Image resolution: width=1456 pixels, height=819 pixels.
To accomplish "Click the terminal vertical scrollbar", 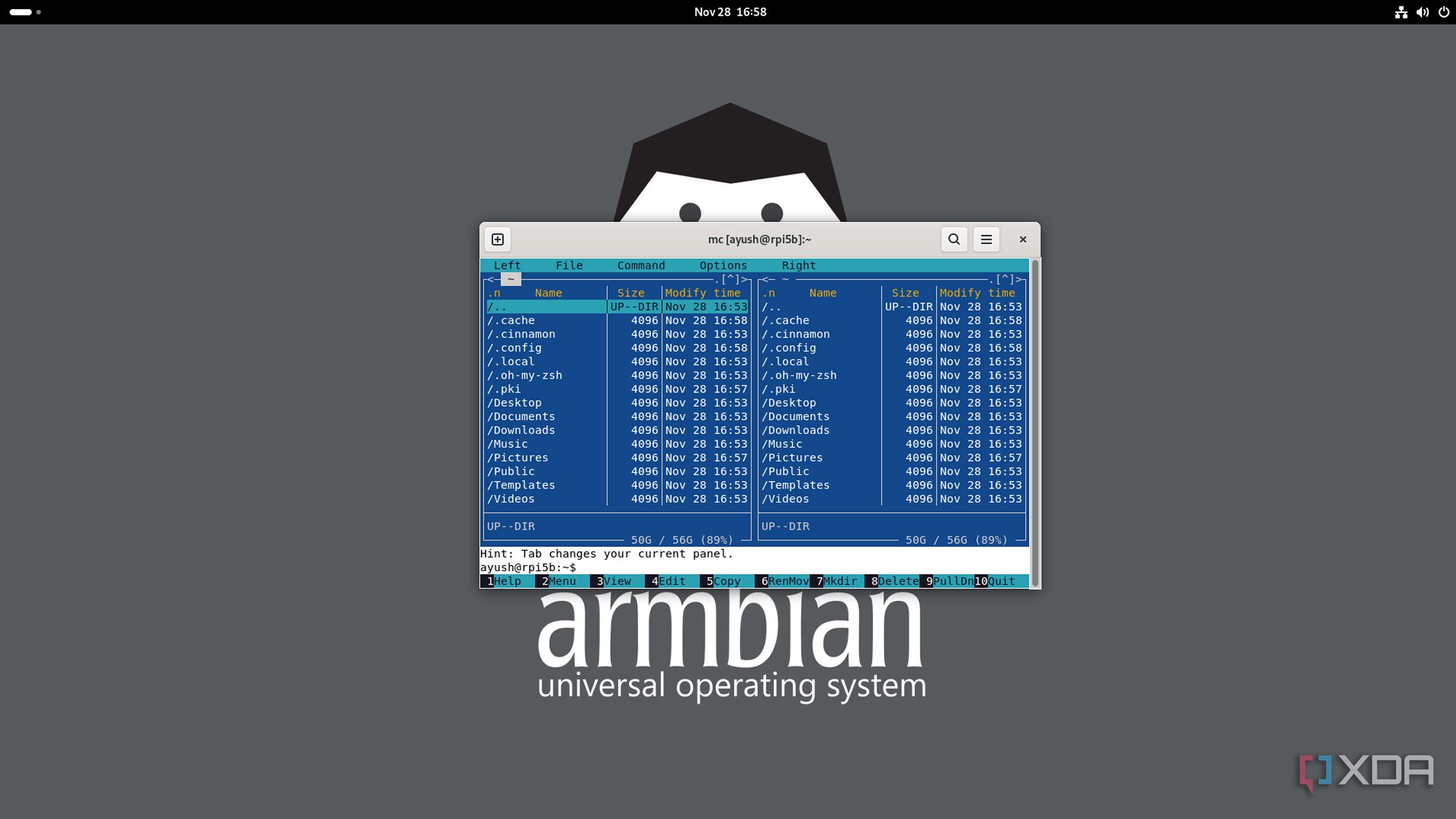I will (x=1035, y=422).
